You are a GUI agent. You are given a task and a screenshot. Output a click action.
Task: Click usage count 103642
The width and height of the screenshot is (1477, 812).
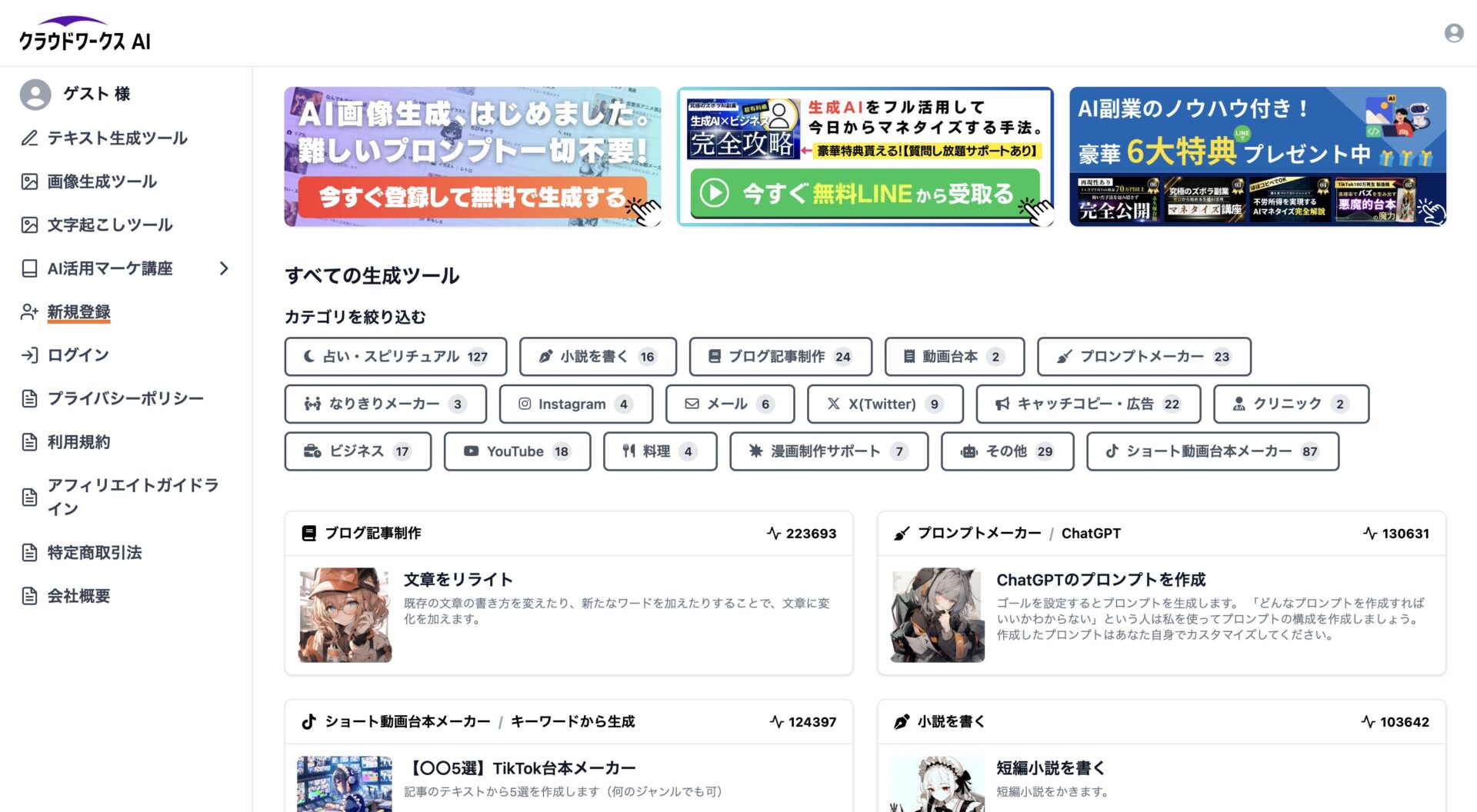tap(1405, 722)
